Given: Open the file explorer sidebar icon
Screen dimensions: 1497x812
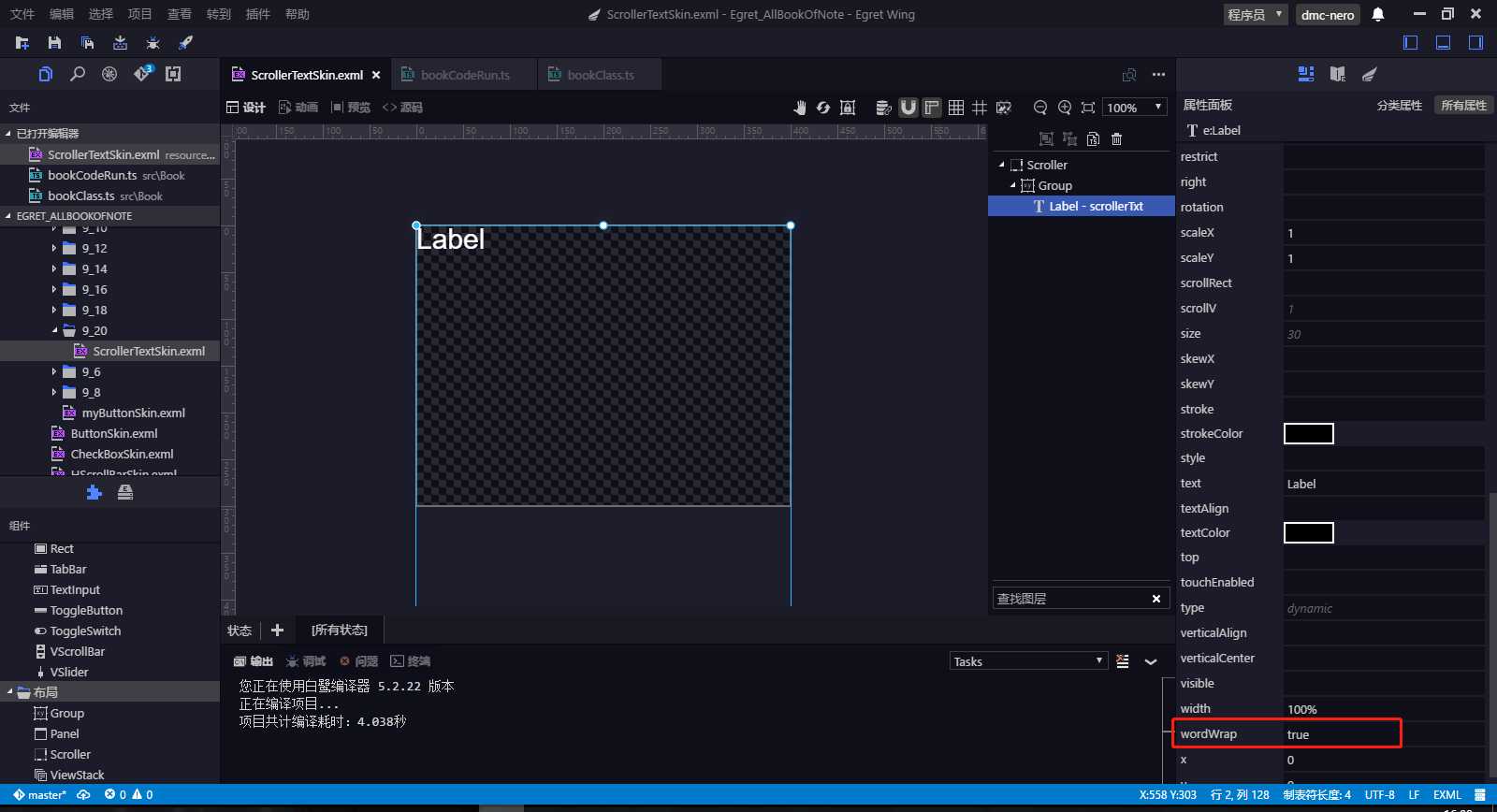Looking at the screenshot, I should coord(45,74).
